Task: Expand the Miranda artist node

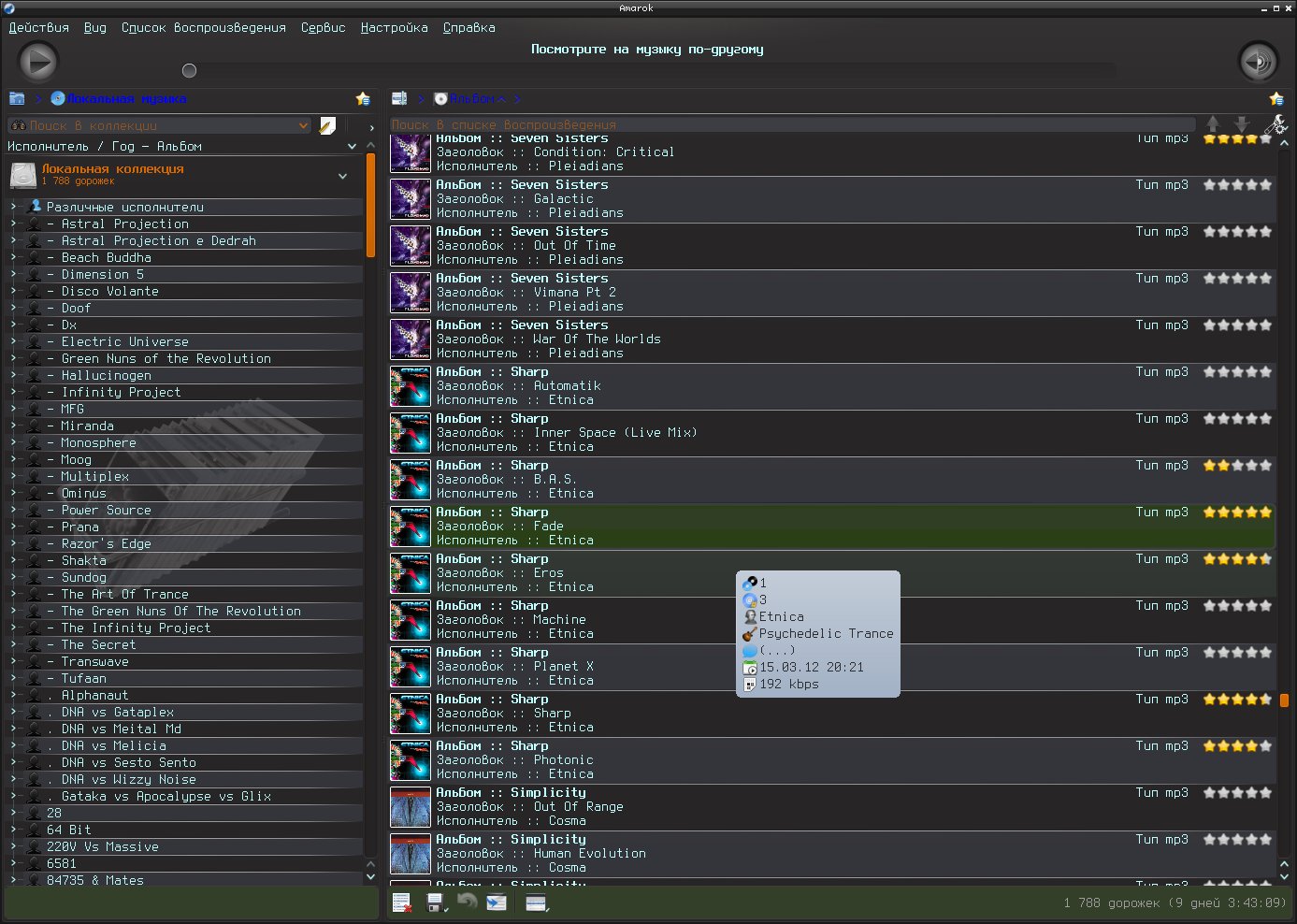Action: [13, 426]
